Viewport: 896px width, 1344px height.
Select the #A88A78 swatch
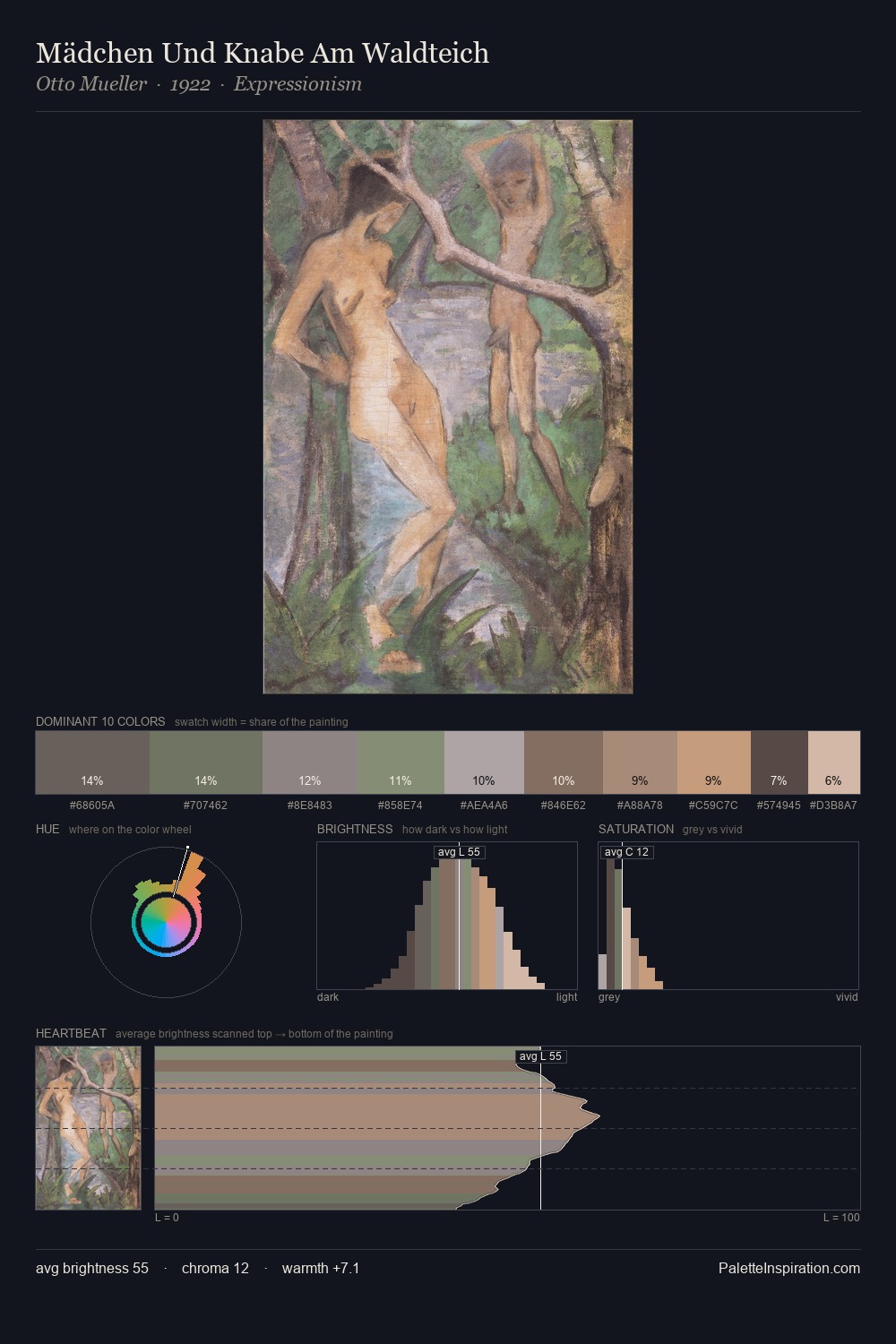(640, 762)
